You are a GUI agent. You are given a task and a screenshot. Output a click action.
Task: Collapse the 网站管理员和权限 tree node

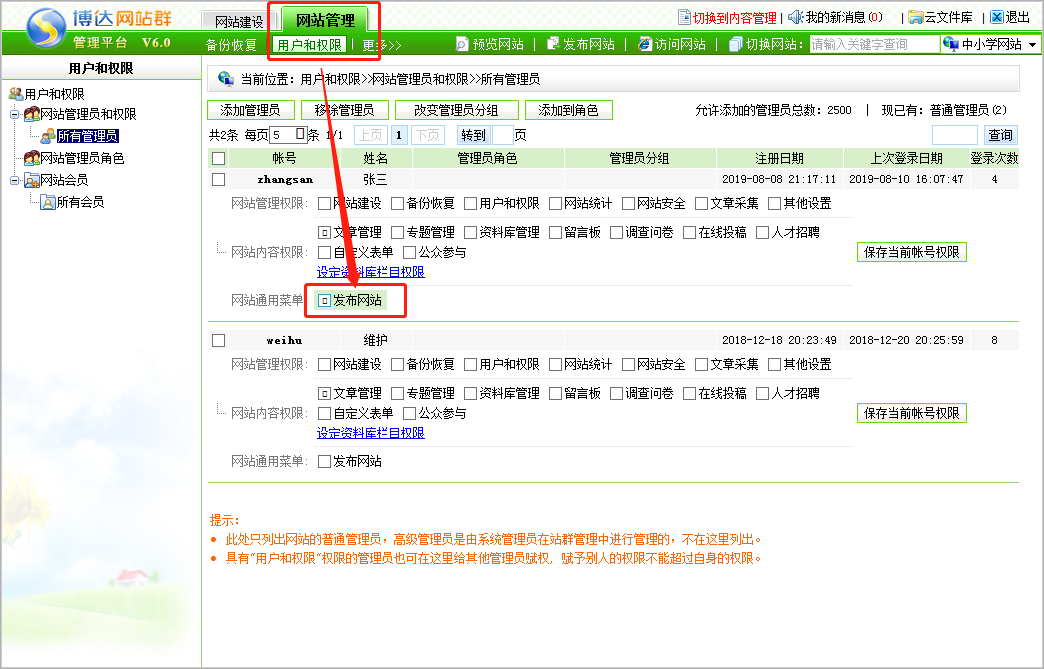click(x=14, y=114)
